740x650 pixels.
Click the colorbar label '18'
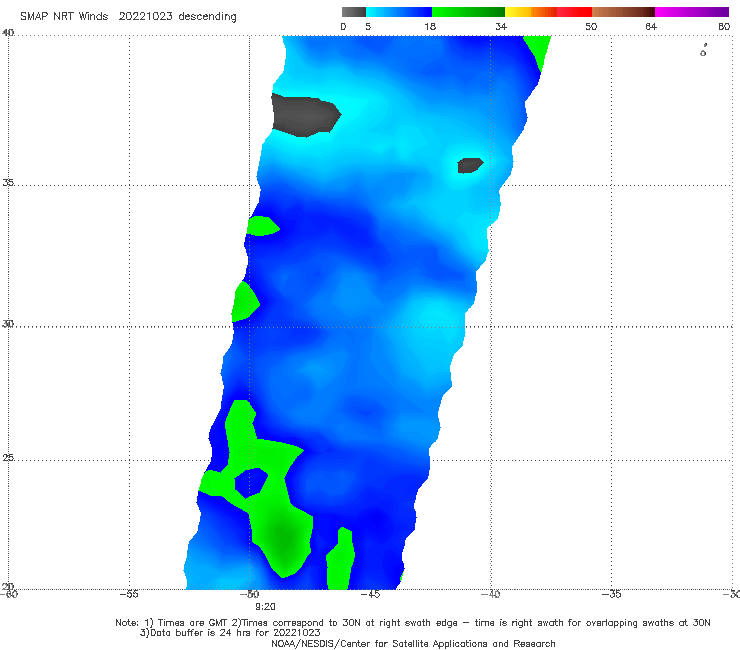[x=430, y=27]
